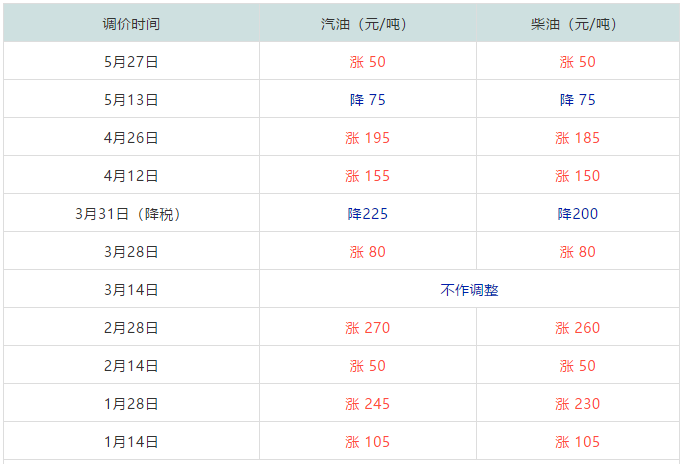
Task: Click the "涨 270" gasoline cell
Action: click(x=368, y=327)
